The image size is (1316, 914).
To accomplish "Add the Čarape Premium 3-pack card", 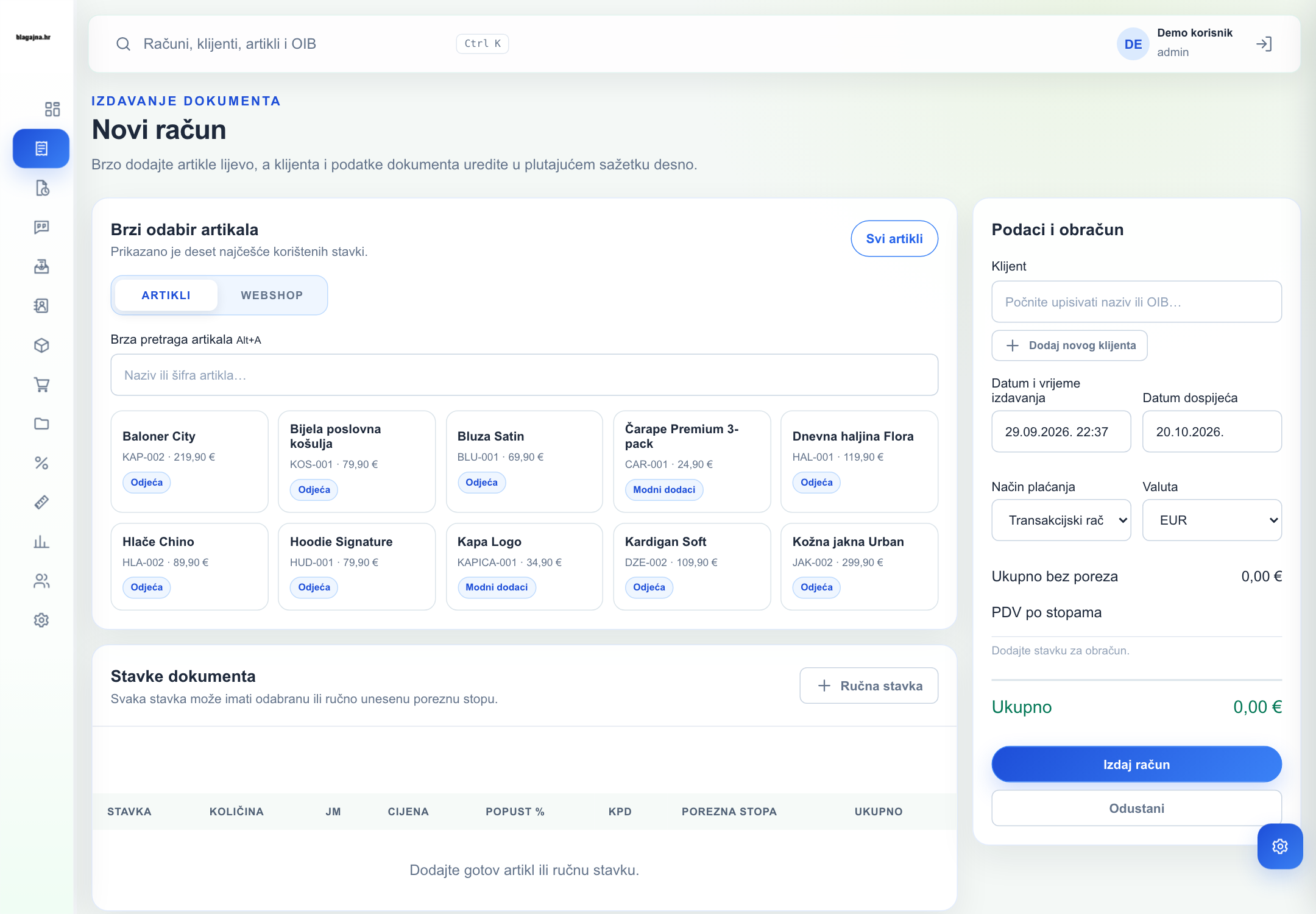I will [x=692, y=461].
